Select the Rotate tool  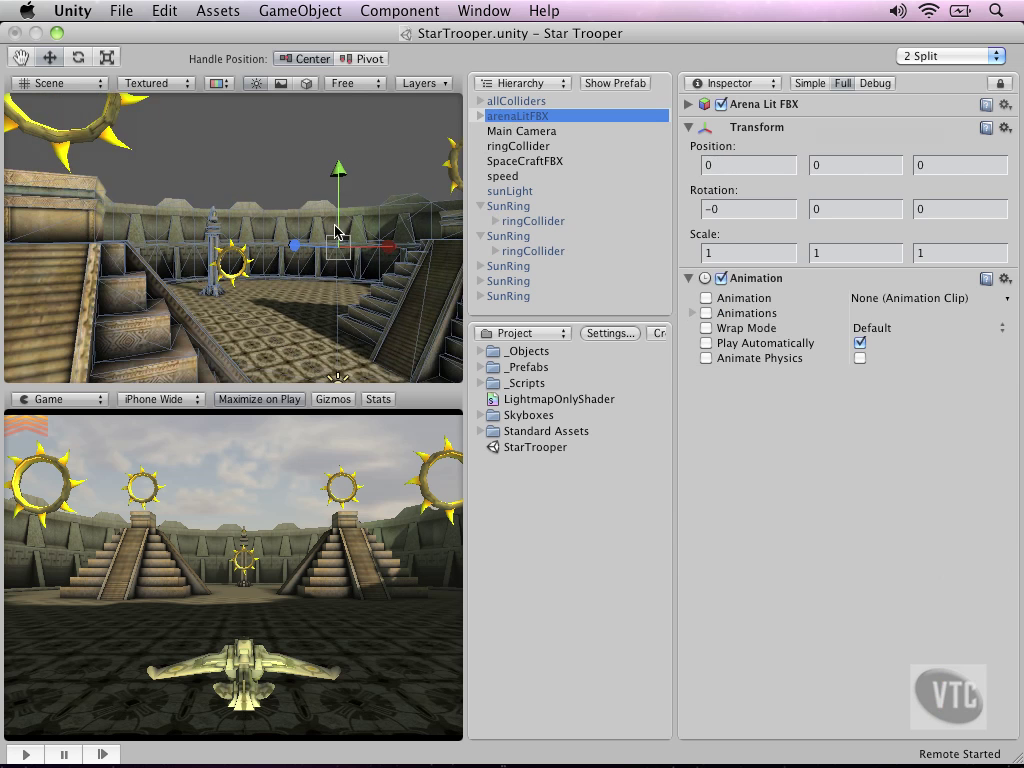[78, 58]
